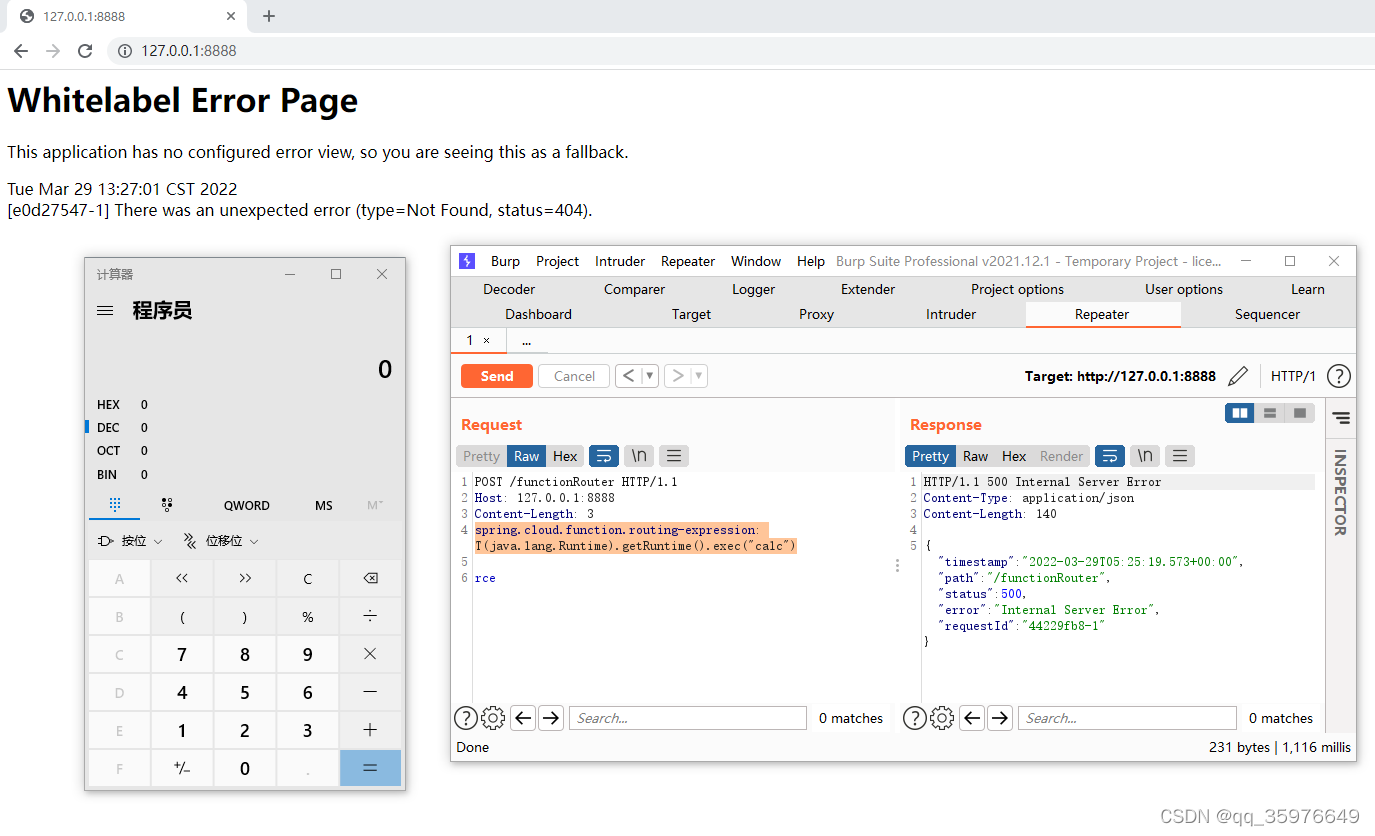Click the Calculator MS memory store button

tap(324, 505)
